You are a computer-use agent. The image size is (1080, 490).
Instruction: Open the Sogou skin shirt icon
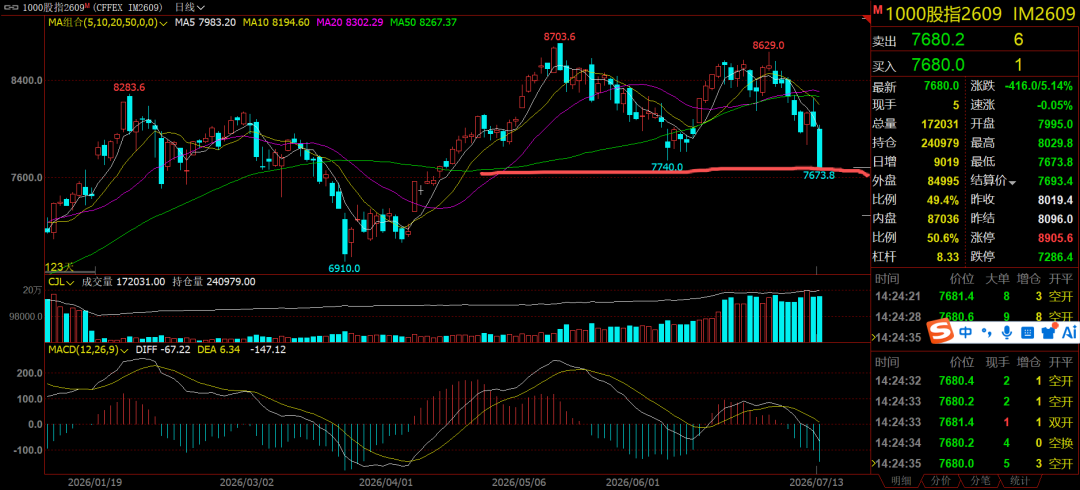point(1048,331)
